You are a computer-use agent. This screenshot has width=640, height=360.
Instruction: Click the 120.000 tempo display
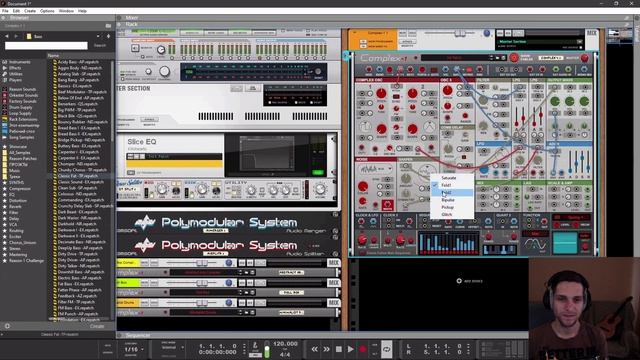tap(285, 344)
